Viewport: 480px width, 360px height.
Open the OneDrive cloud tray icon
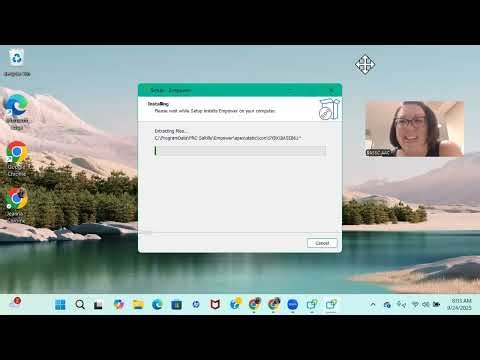pyautogui.click(x=387, y=304)
